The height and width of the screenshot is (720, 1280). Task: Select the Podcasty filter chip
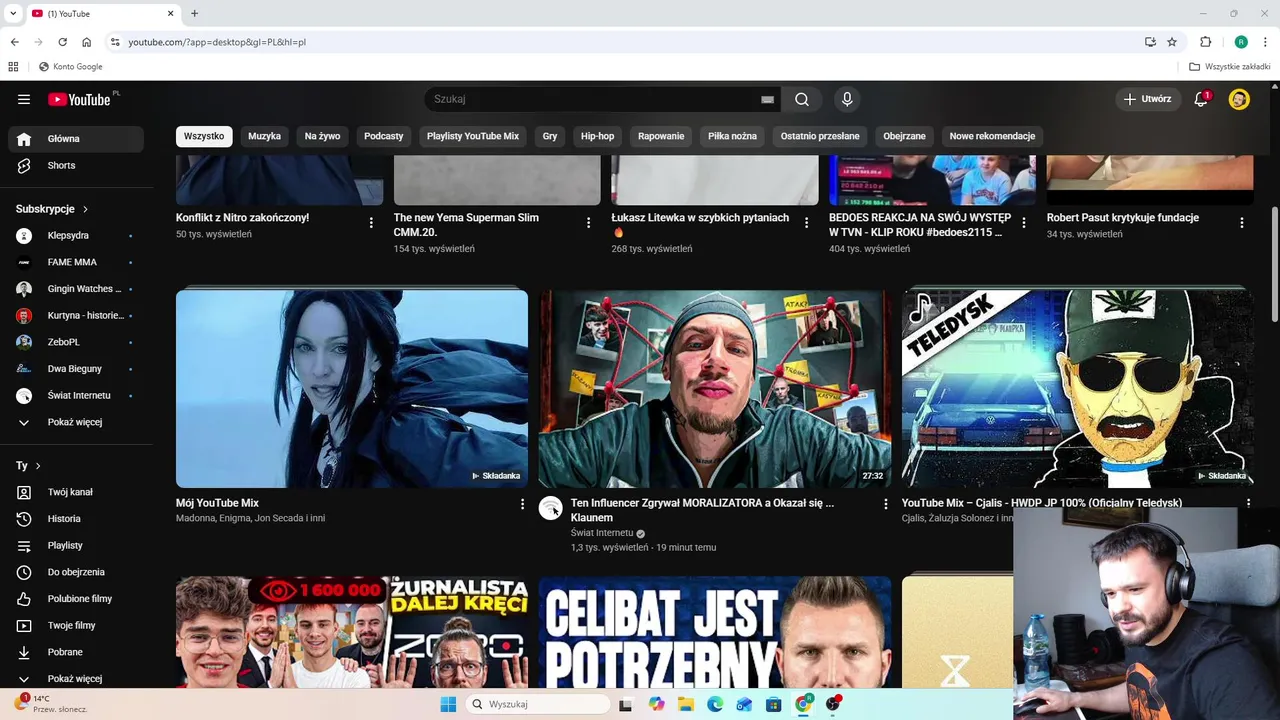click(384, 136)
